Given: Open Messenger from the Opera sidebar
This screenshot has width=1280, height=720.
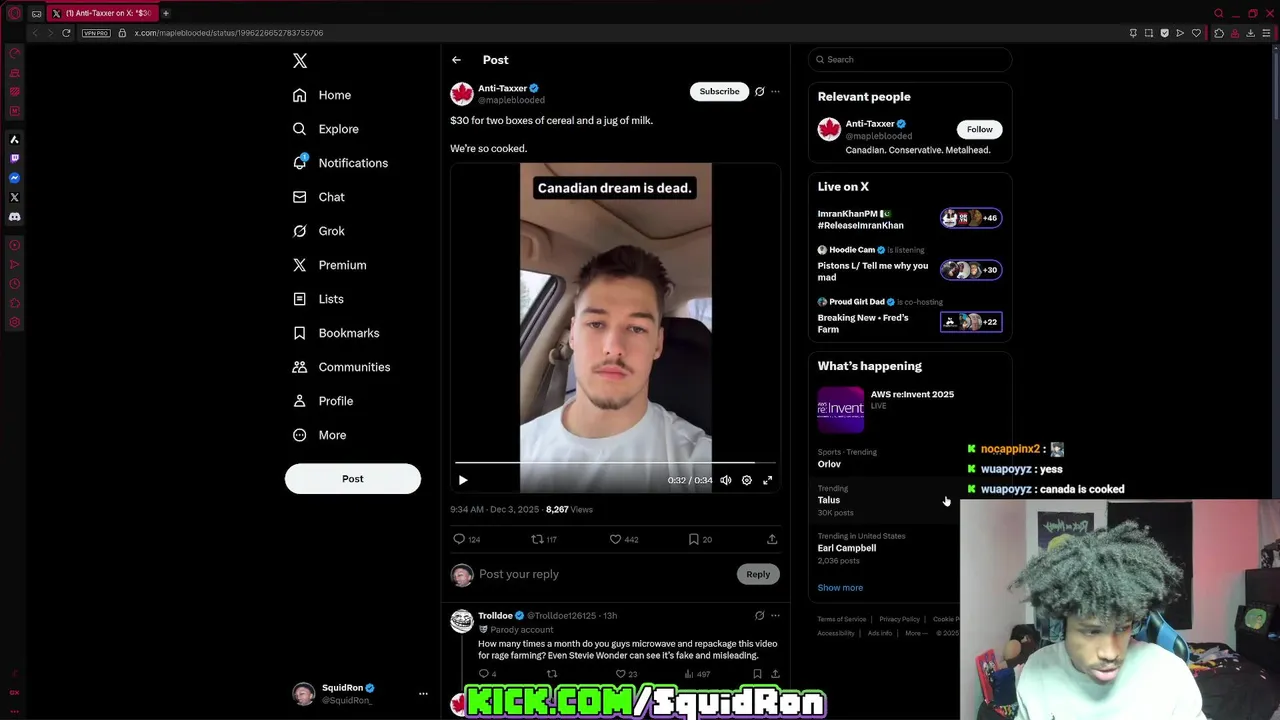Looking at the screenshot, I should (14, 178).
